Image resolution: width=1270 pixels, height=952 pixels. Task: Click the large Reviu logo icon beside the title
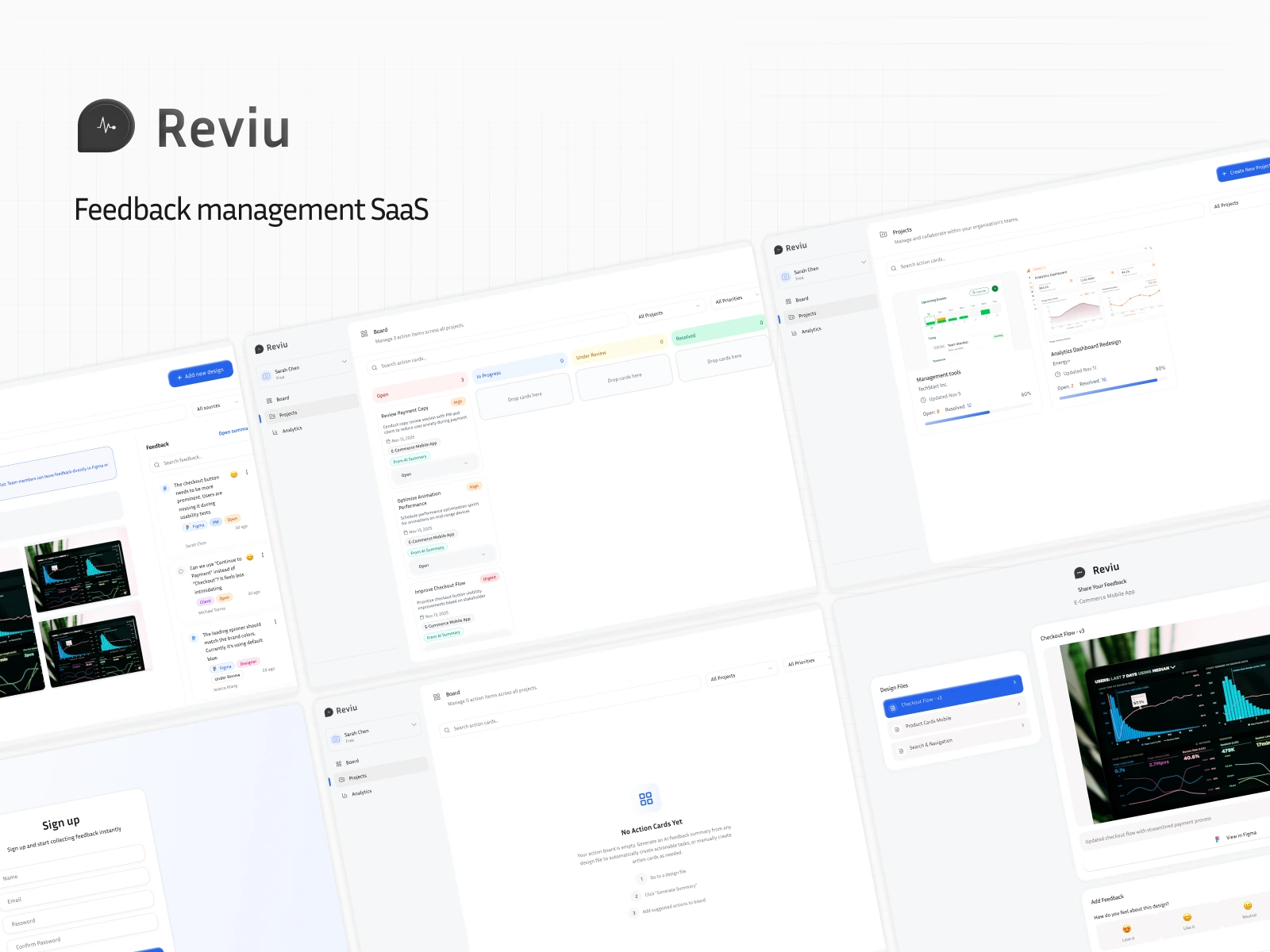click(x=106, y=125)
